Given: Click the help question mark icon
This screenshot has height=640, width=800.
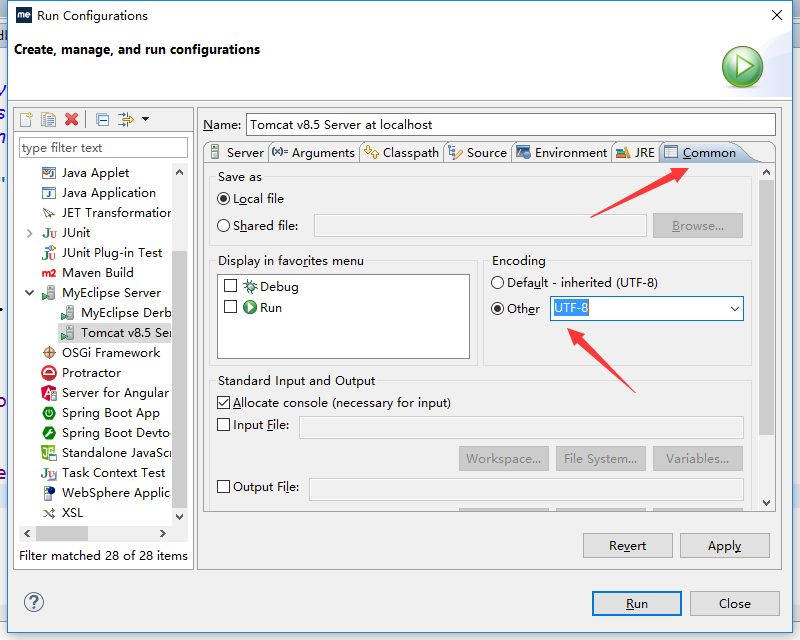Looking at the screenshot, I should [x=34, y=602].
